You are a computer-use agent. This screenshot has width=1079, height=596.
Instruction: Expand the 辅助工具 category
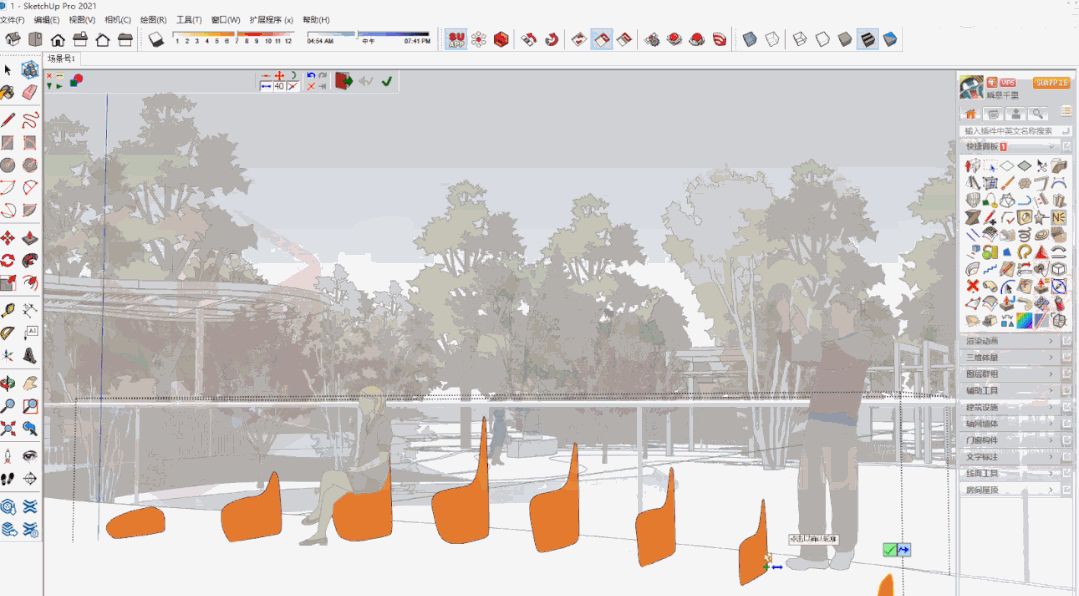click(x=1009, y=391)
